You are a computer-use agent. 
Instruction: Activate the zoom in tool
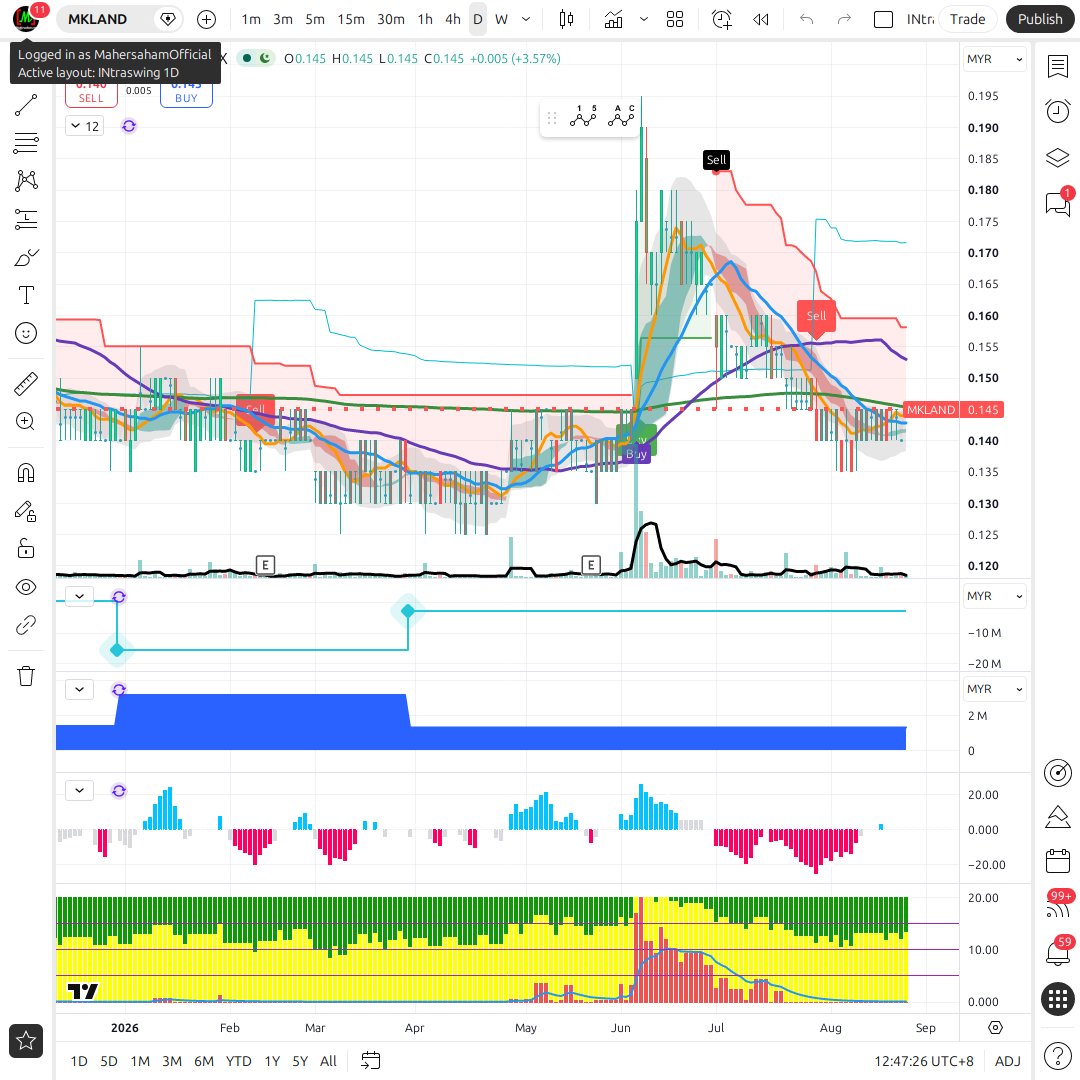pyautogui.click(x=26, y=422)
